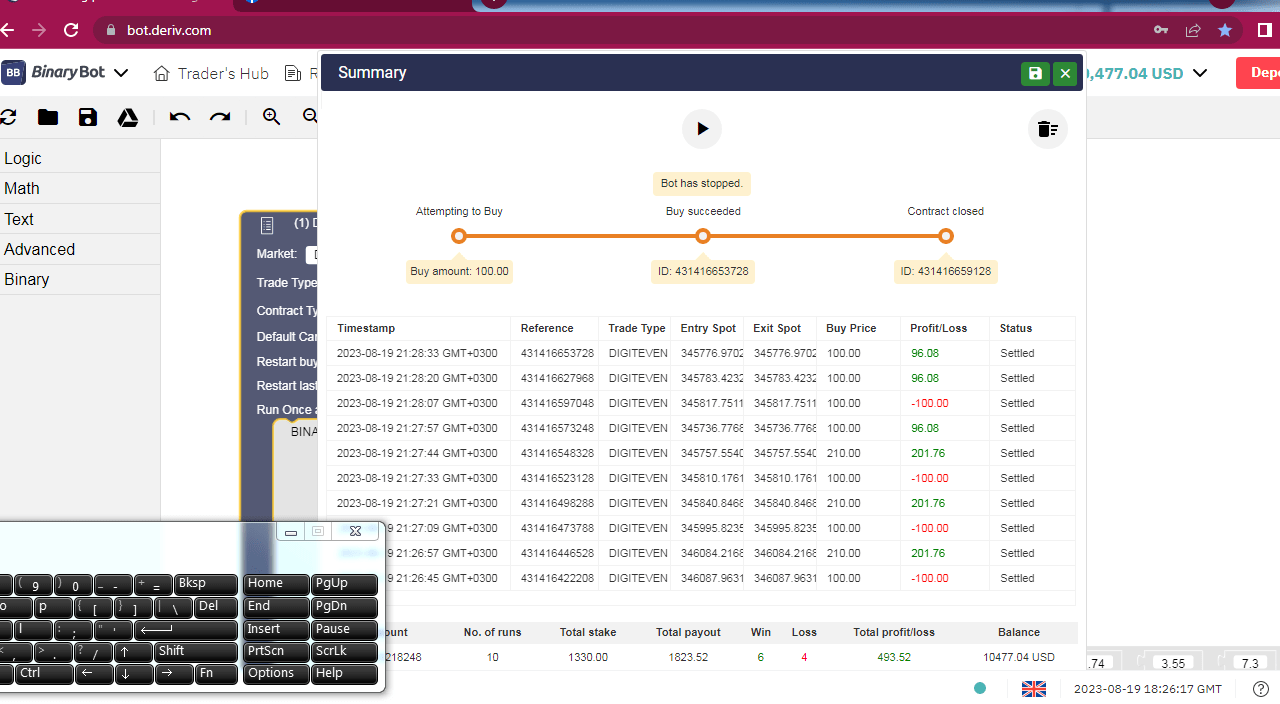This screenshot has width=1280, height=704.
Task: Change language using the UK flag icon
Action: click(1033, 688)
